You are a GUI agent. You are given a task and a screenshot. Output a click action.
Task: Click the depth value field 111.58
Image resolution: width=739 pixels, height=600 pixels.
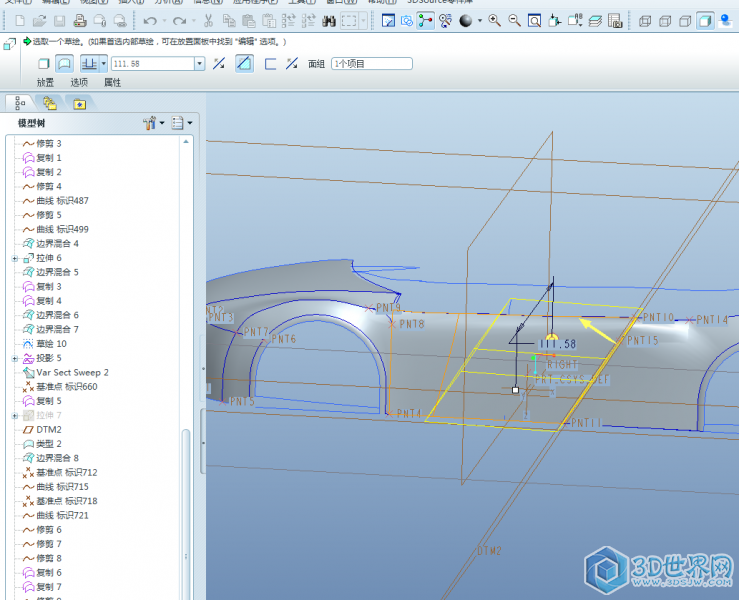153,64
